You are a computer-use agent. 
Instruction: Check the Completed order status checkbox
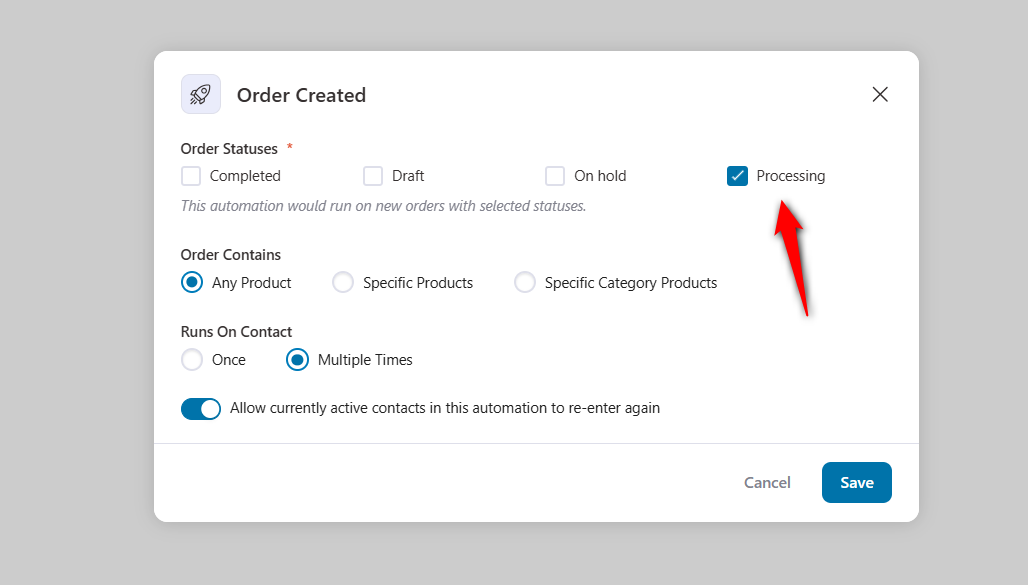190,175
